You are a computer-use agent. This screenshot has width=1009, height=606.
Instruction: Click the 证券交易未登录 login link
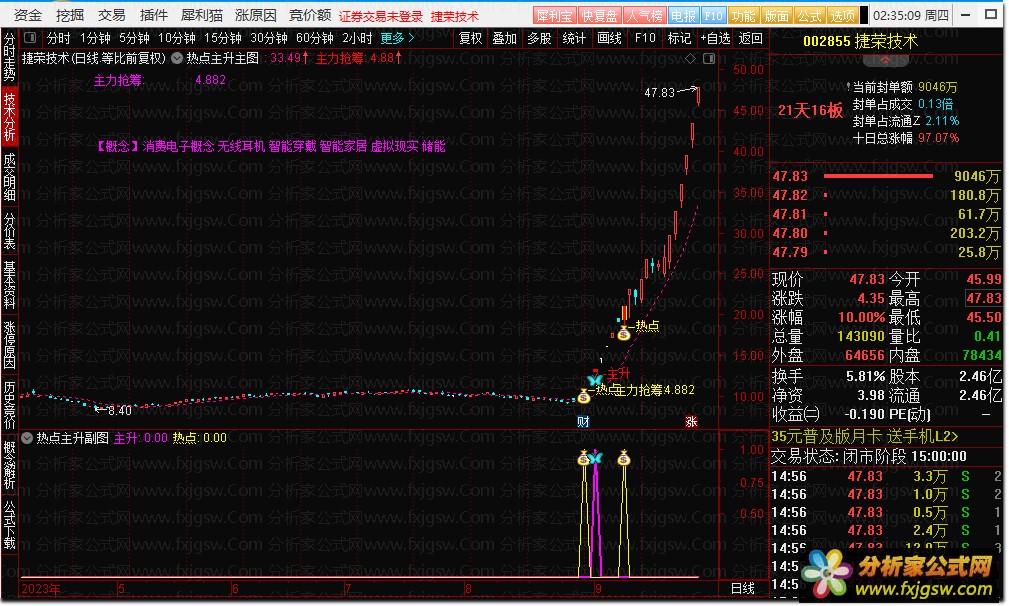[x=381, y=16]
